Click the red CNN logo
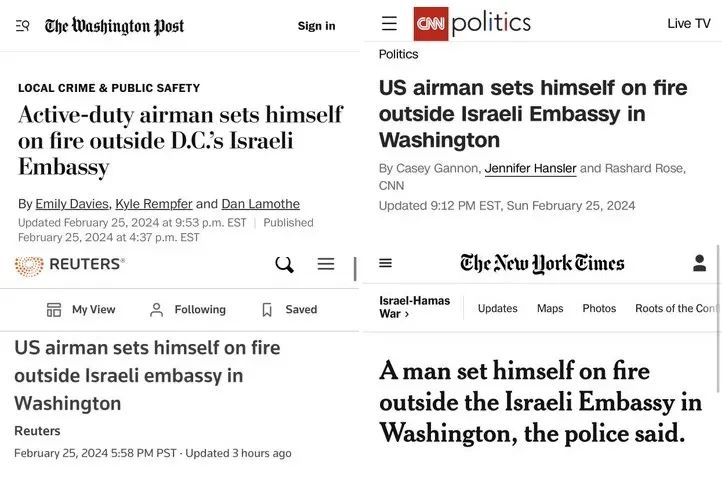The width and height of the screenshot is (722, 484). click(x=431, y=23)
